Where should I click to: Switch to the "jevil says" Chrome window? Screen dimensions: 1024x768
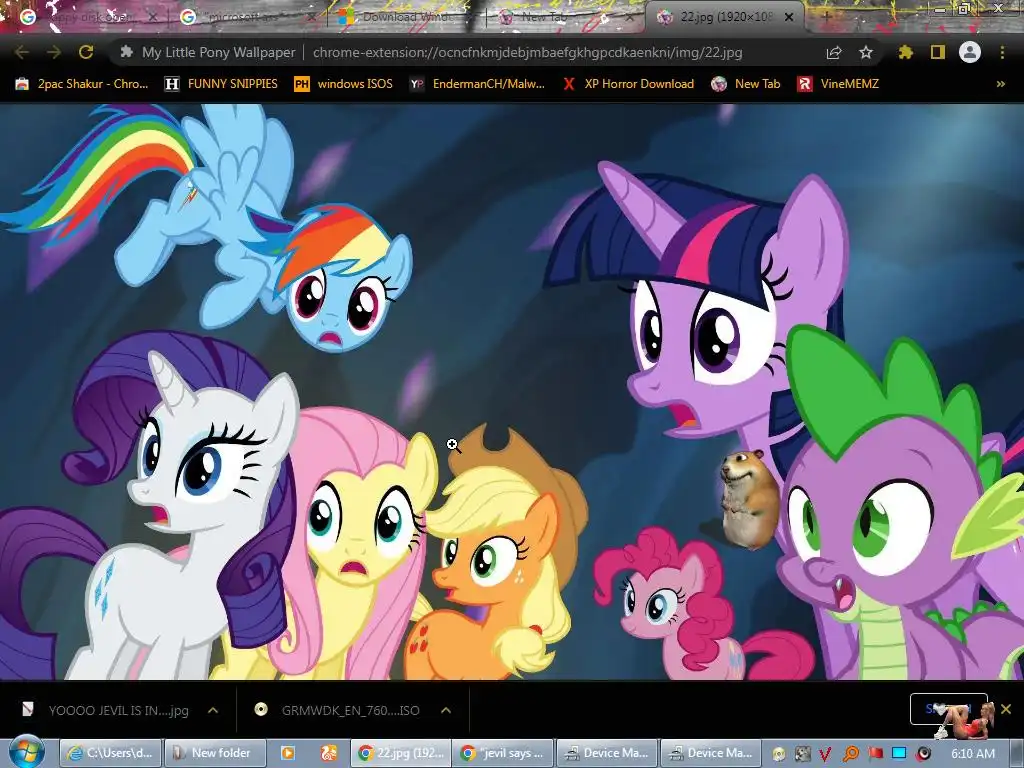pos(504,753)
